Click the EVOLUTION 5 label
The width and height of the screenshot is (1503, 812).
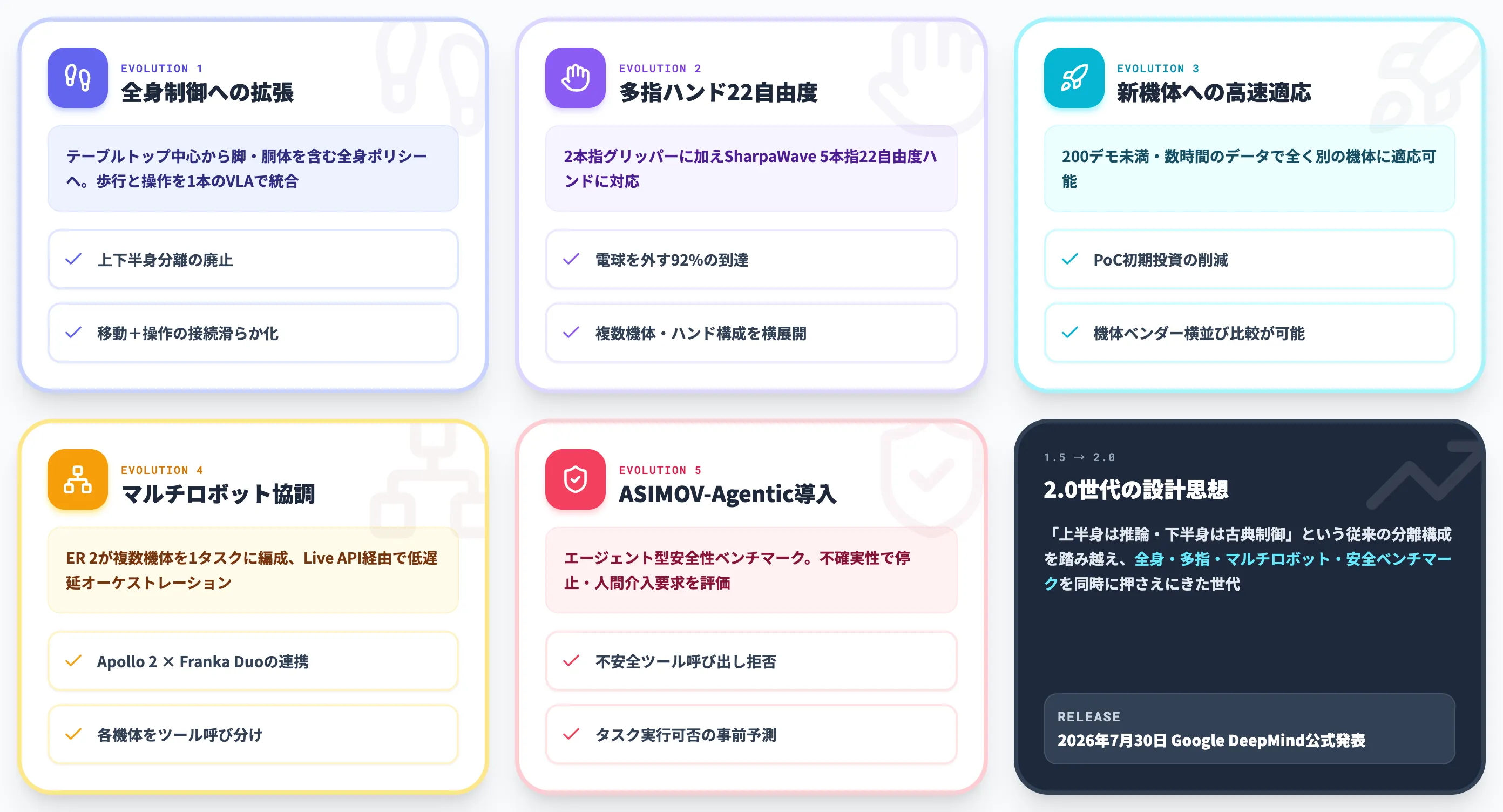coord(660,470)
